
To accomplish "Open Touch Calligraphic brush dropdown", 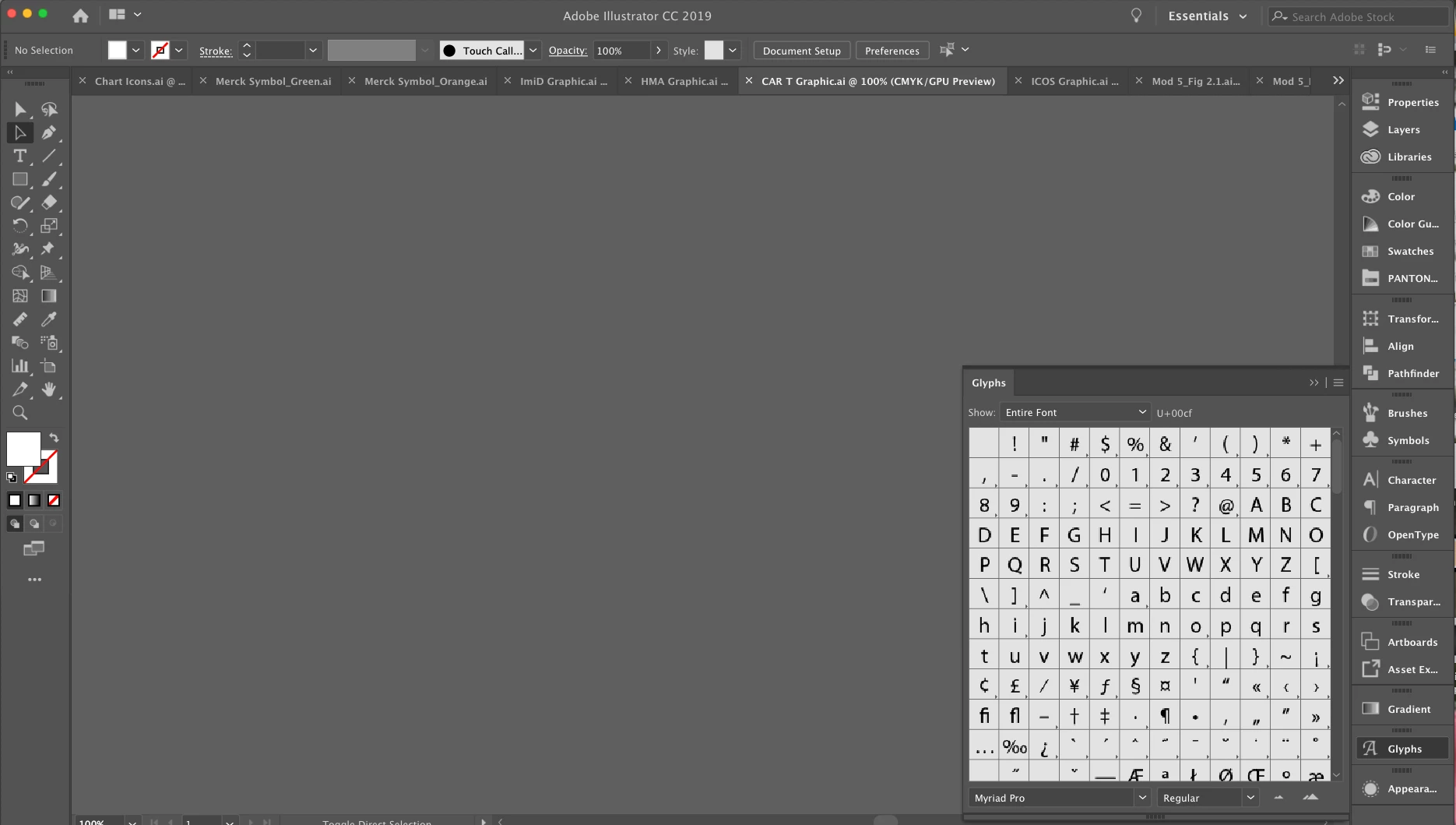I will tap(533, 50).
